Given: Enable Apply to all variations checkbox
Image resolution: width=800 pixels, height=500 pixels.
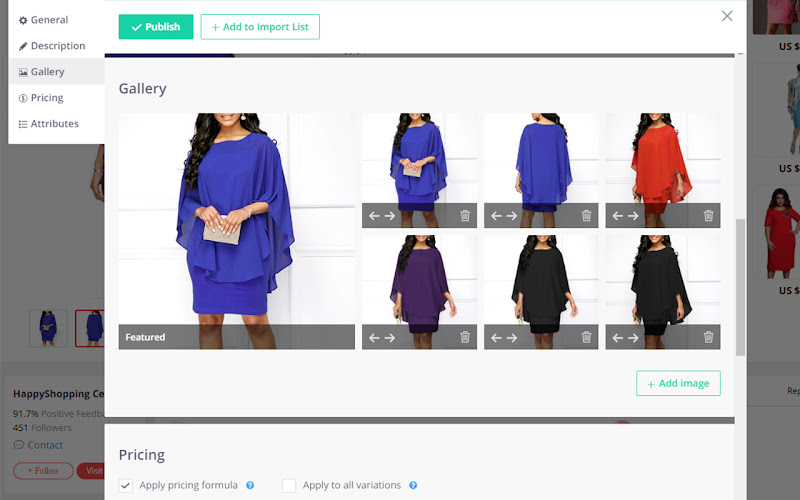Looking at the screenshot, I should [289, 485].
